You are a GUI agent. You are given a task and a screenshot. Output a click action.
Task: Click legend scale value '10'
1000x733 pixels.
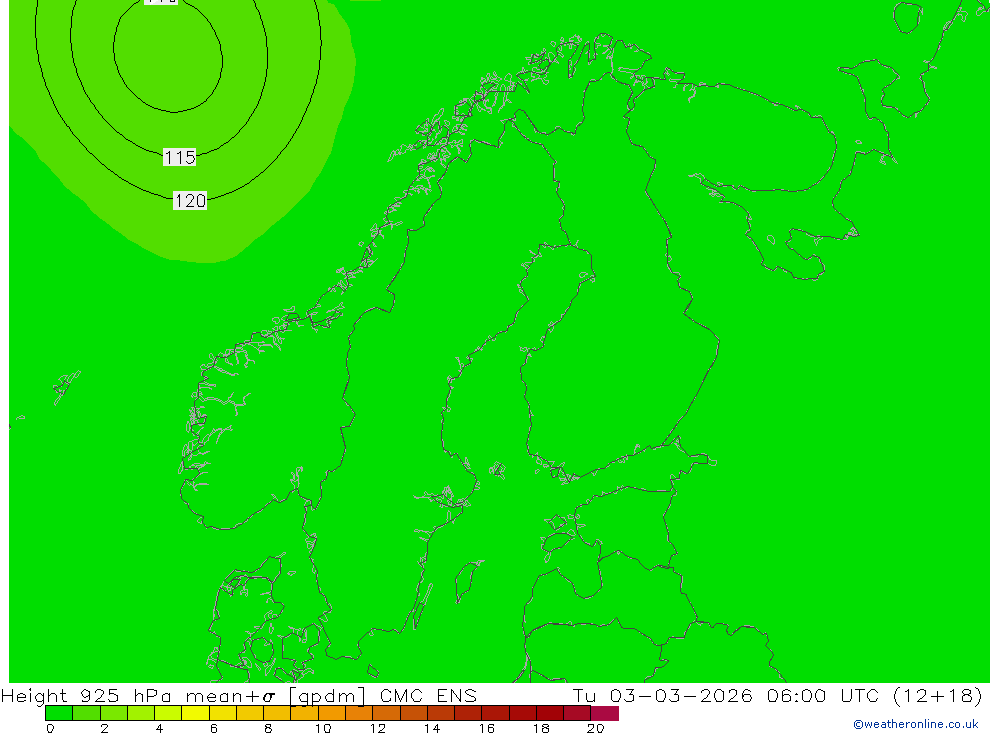click(323, 728)
